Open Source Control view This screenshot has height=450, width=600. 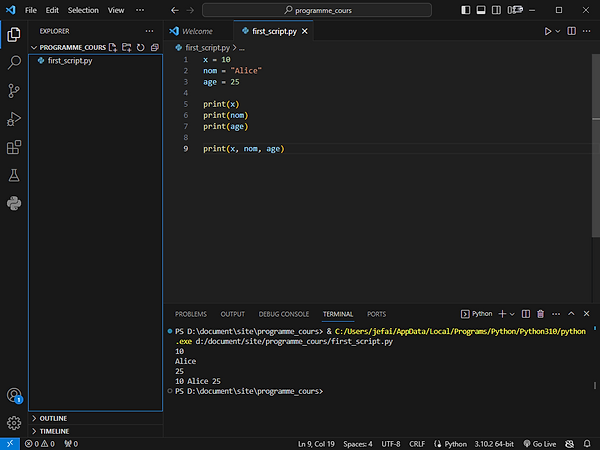14,91
